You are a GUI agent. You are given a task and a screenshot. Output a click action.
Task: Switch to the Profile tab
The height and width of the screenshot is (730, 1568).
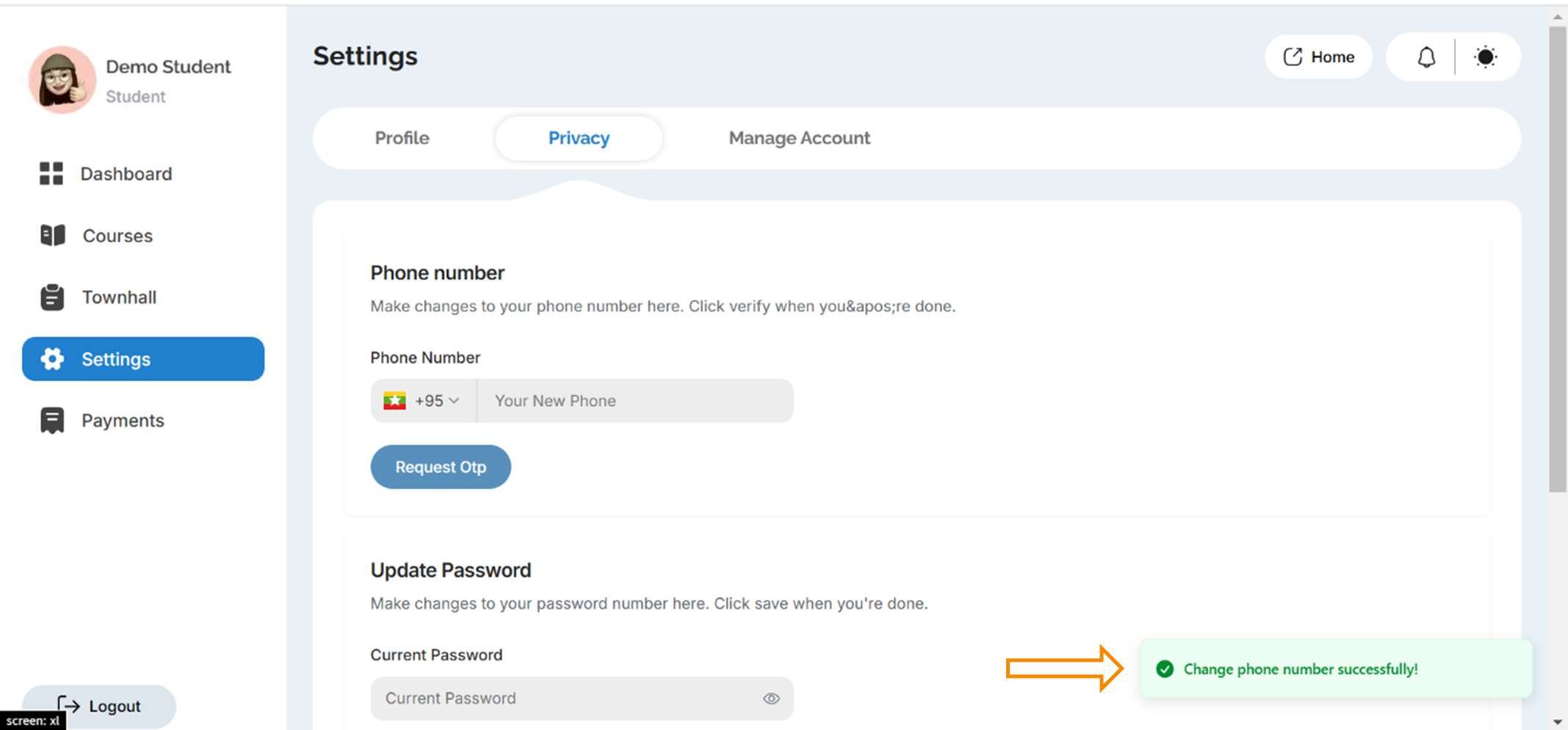coord(402,138)
